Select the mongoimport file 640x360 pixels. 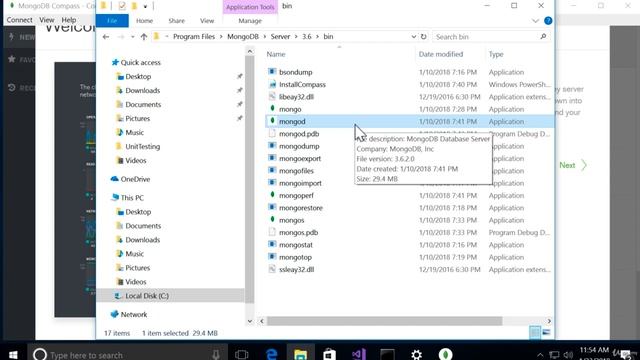(x=300, y=183)
